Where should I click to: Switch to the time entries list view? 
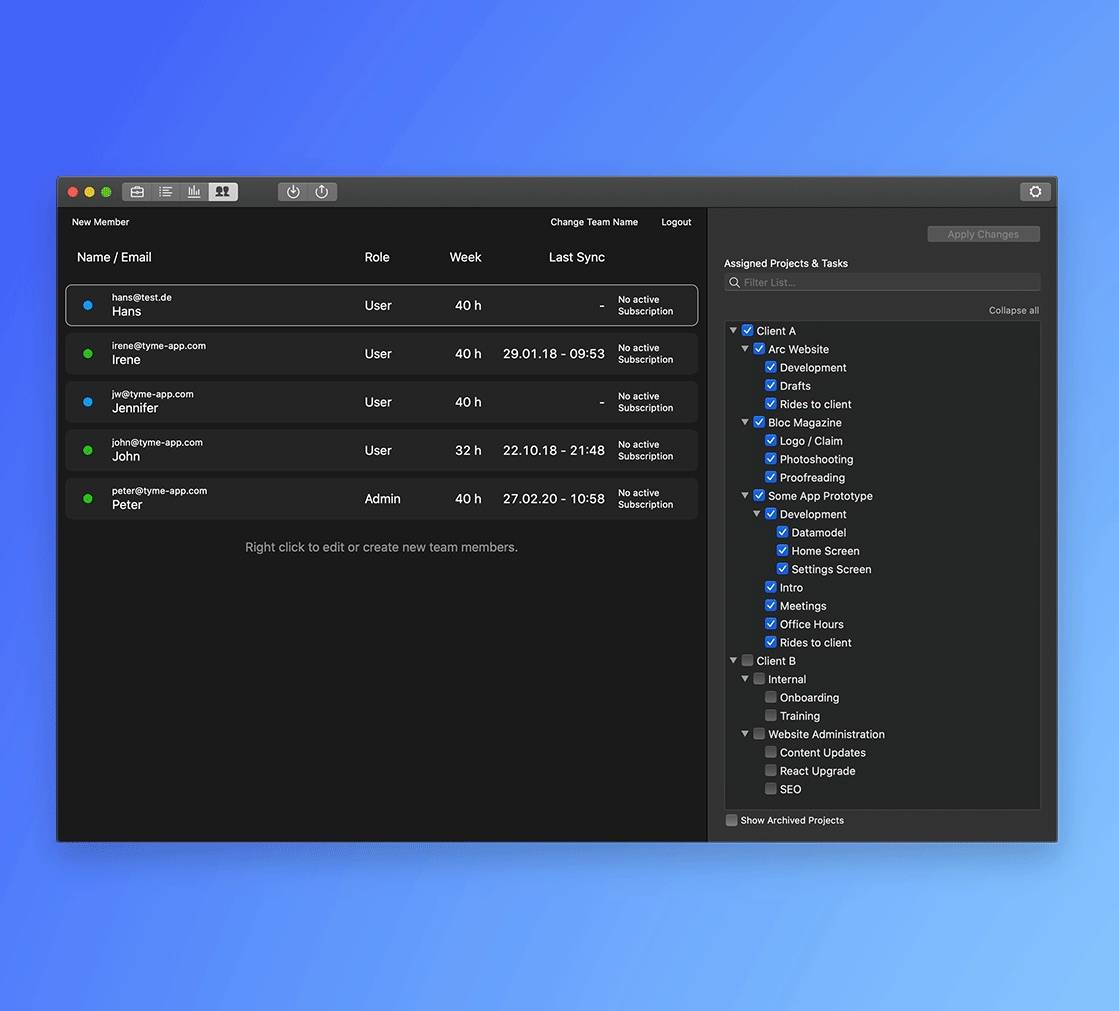[x=166, y=192]
